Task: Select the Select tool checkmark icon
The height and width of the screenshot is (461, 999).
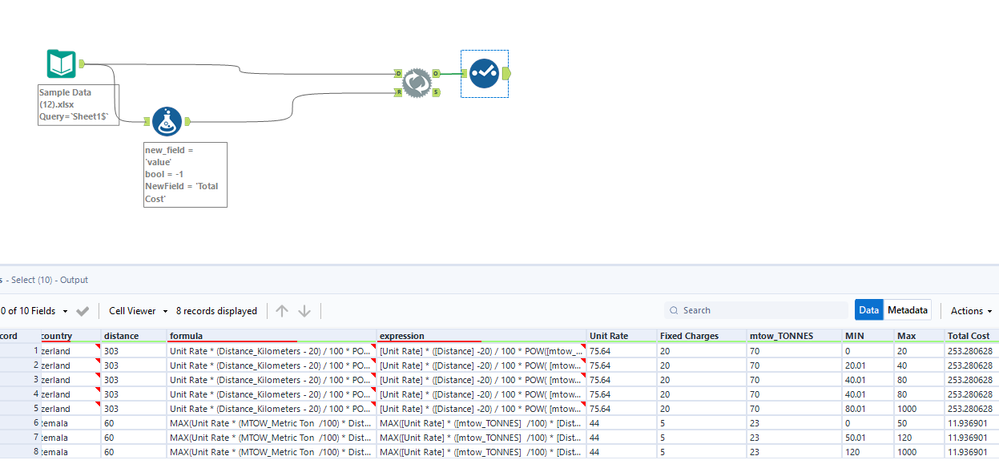Action: 484,74
